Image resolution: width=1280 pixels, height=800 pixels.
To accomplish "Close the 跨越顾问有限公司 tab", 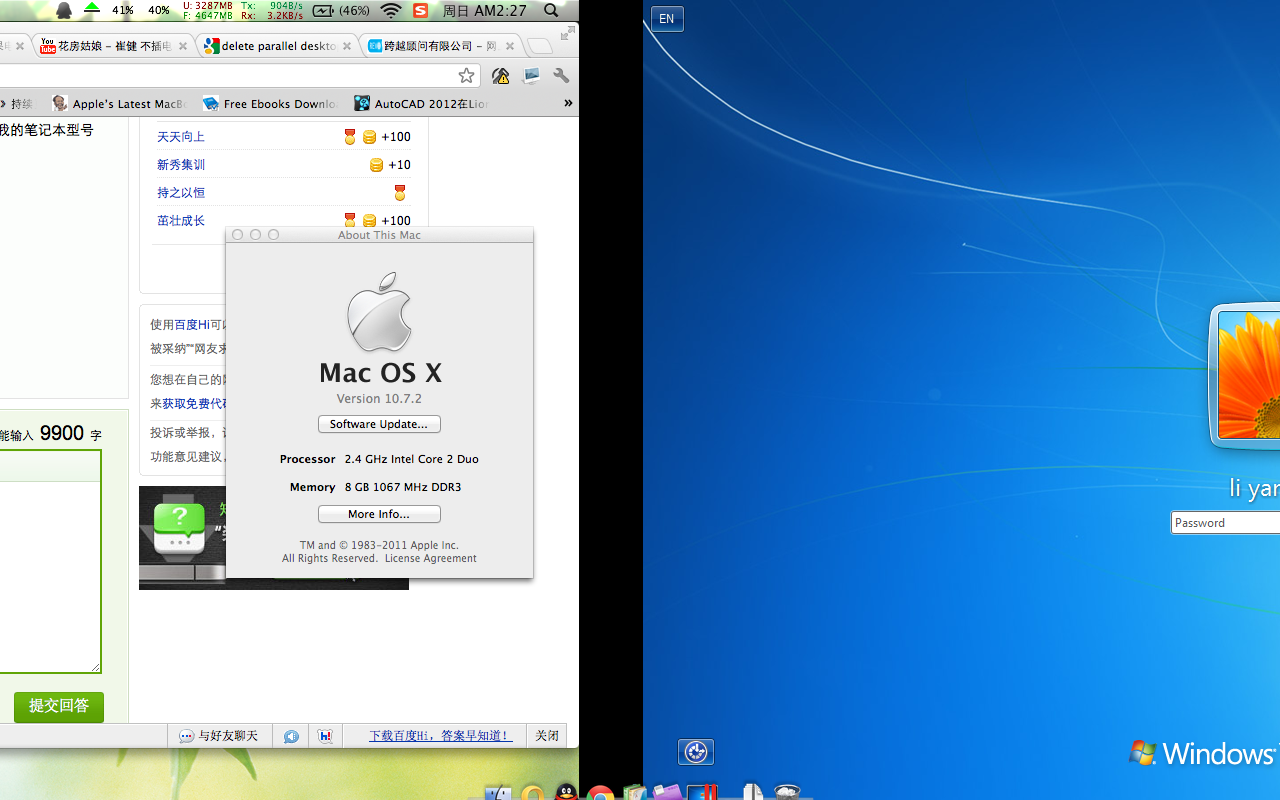I will coord(510,46).
